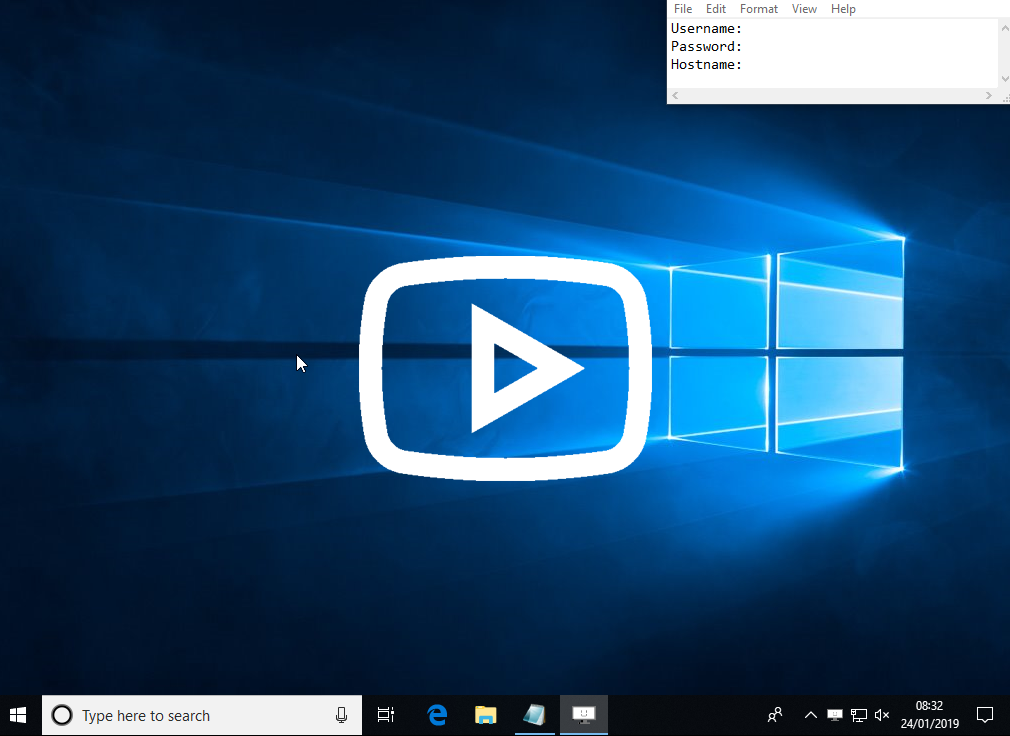Viewport: 1010px width, 736px height.
Task: Open the People icon in taskbar
Action: 775,715
